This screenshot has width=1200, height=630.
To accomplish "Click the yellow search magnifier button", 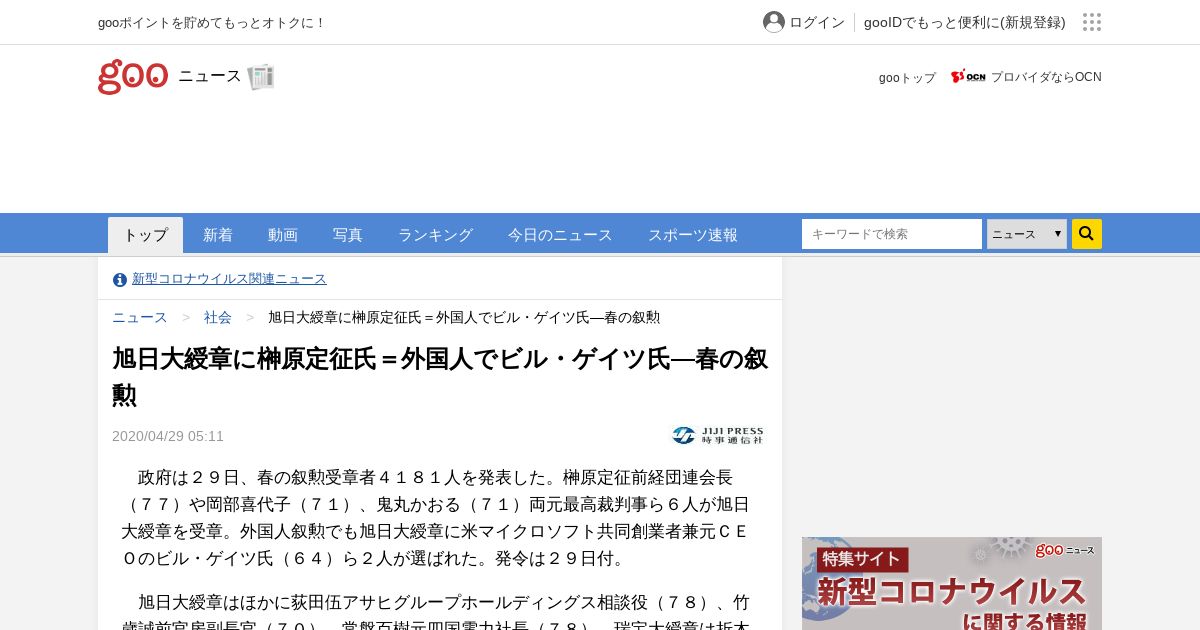I will [1087, 234].
